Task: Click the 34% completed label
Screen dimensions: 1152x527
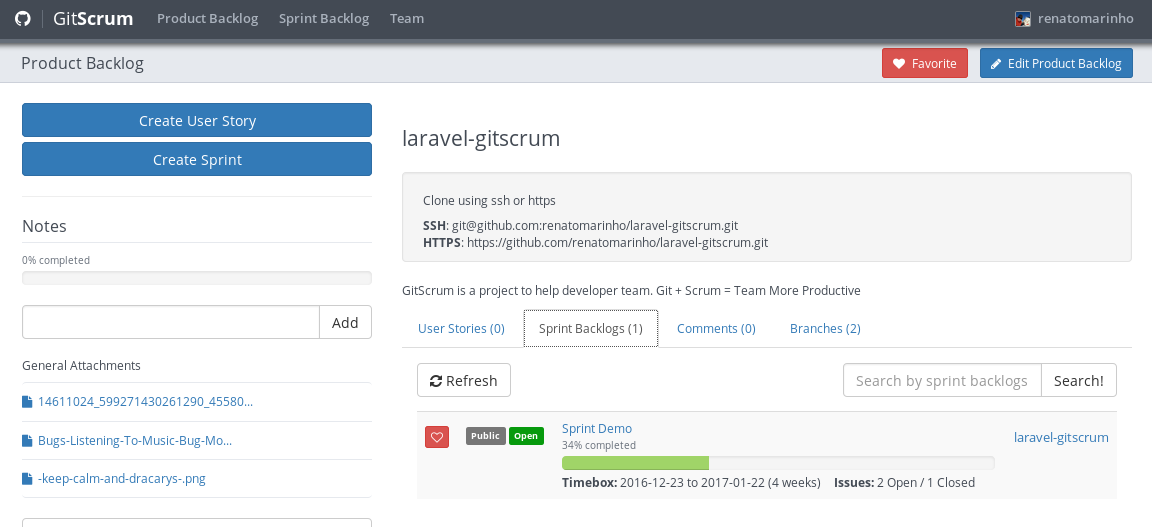Action: (x=599, y=445)
